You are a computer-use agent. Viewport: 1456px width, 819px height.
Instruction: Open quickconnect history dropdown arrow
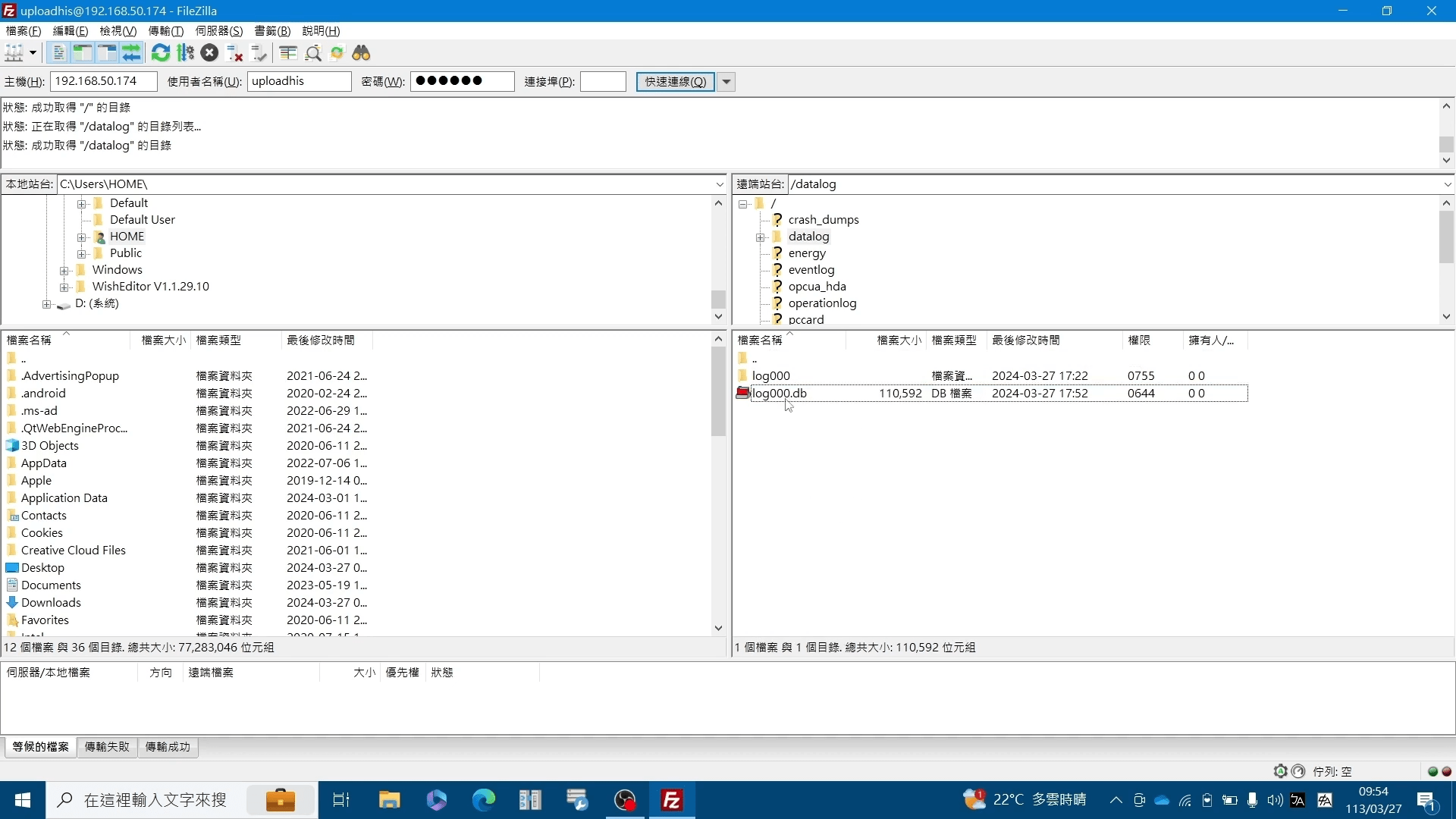tap(726, 82)
